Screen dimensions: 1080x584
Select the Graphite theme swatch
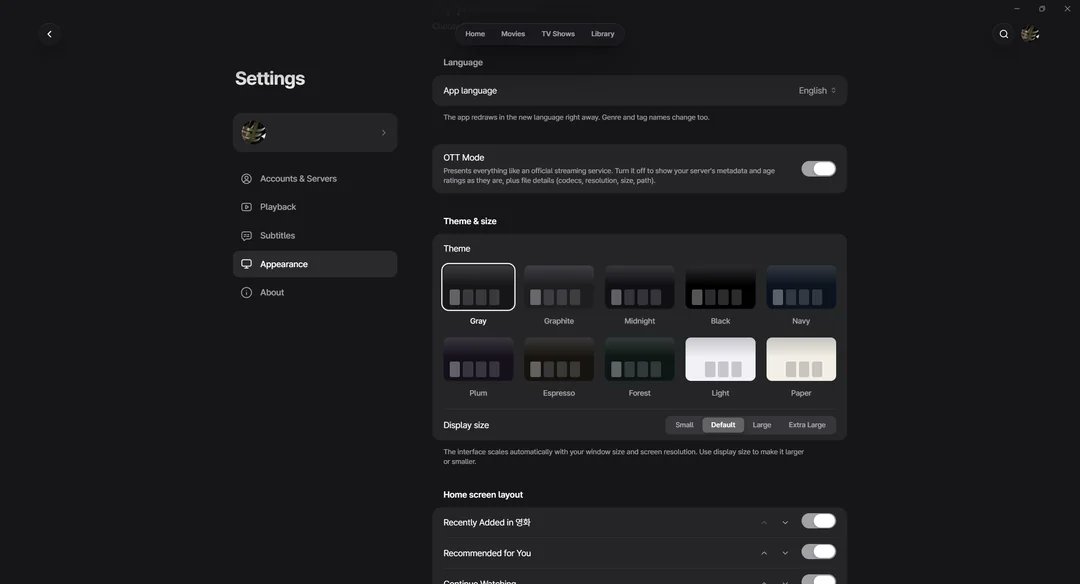tap(559, 287)
